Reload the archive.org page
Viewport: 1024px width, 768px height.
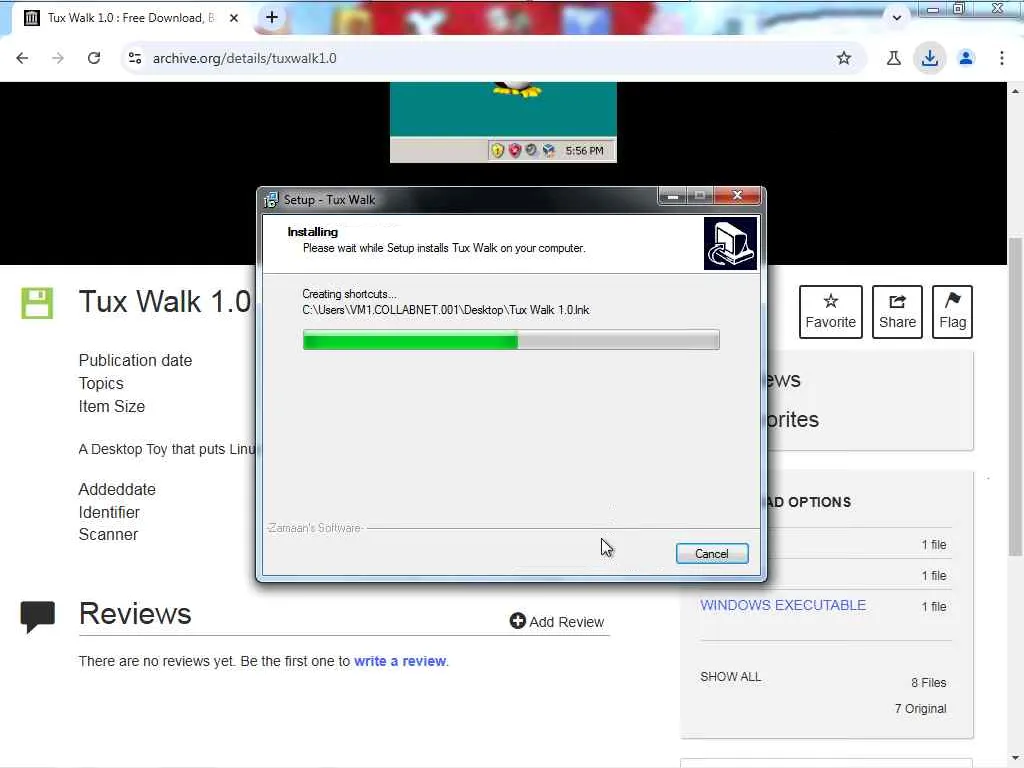click(94, 58)
